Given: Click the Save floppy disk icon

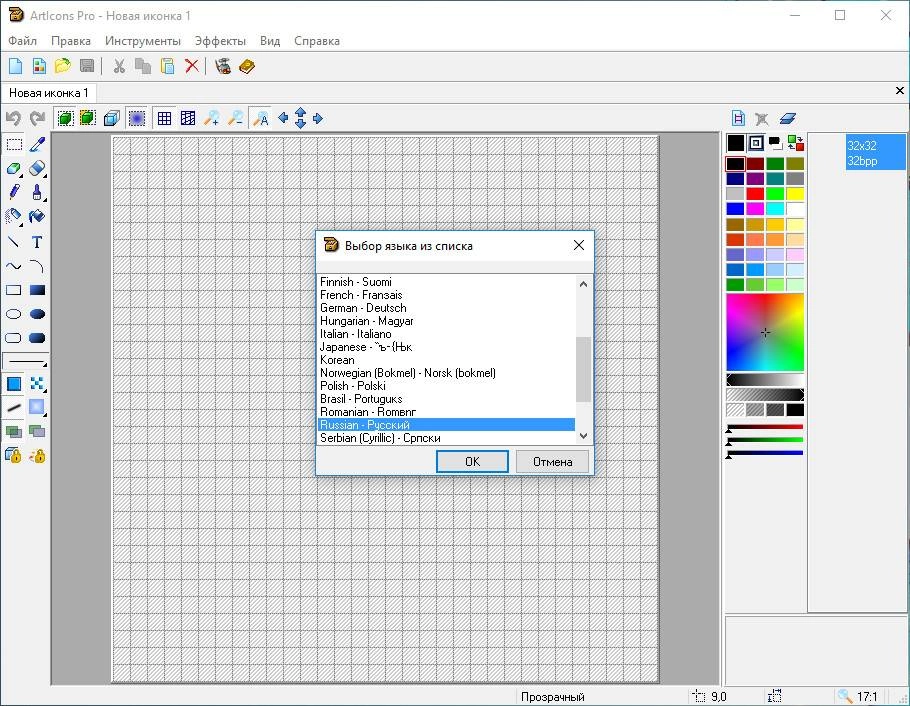Looking at the screenshot, I should (86, 66).
